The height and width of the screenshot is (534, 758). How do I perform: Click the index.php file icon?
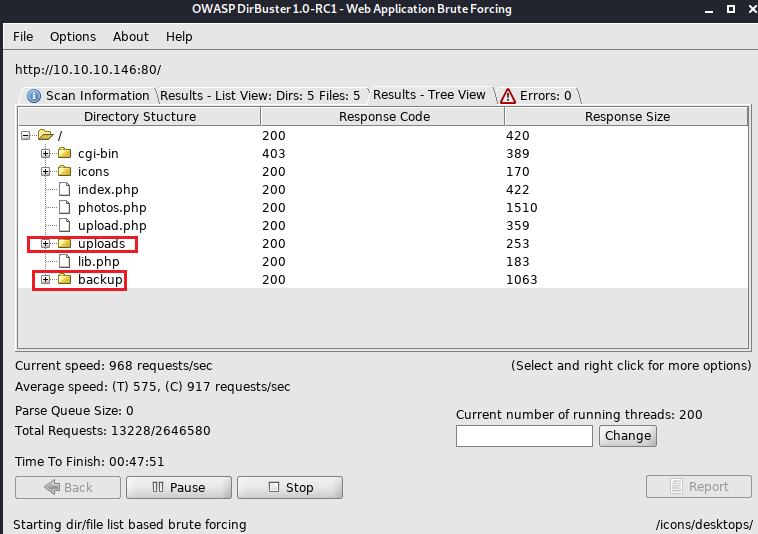point(64,189)
